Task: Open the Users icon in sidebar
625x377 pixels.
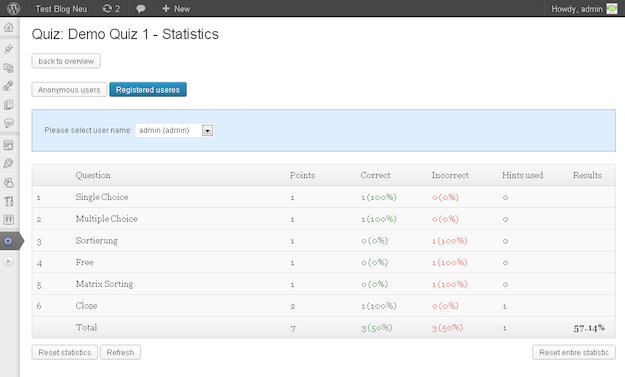Action: click(9, 183)
